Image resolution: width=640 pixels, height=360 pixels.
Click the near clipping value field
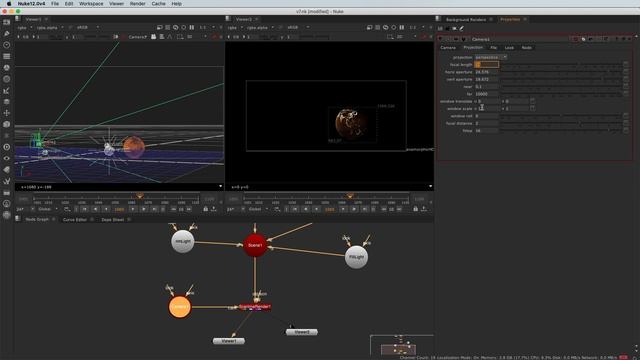487,87
